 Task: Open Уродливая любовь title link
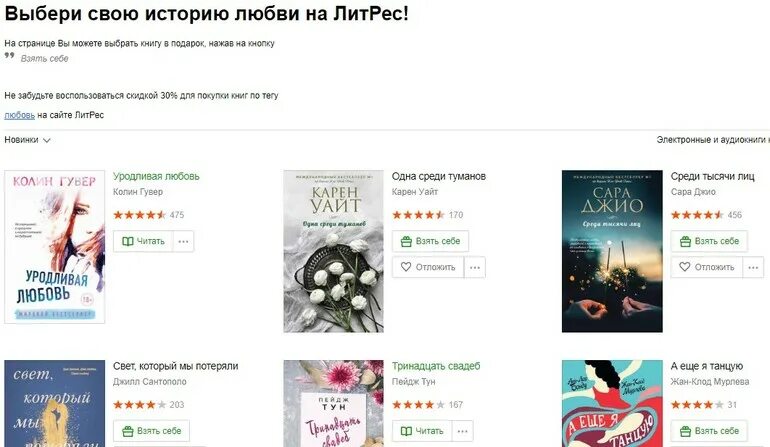pos(156,176)
